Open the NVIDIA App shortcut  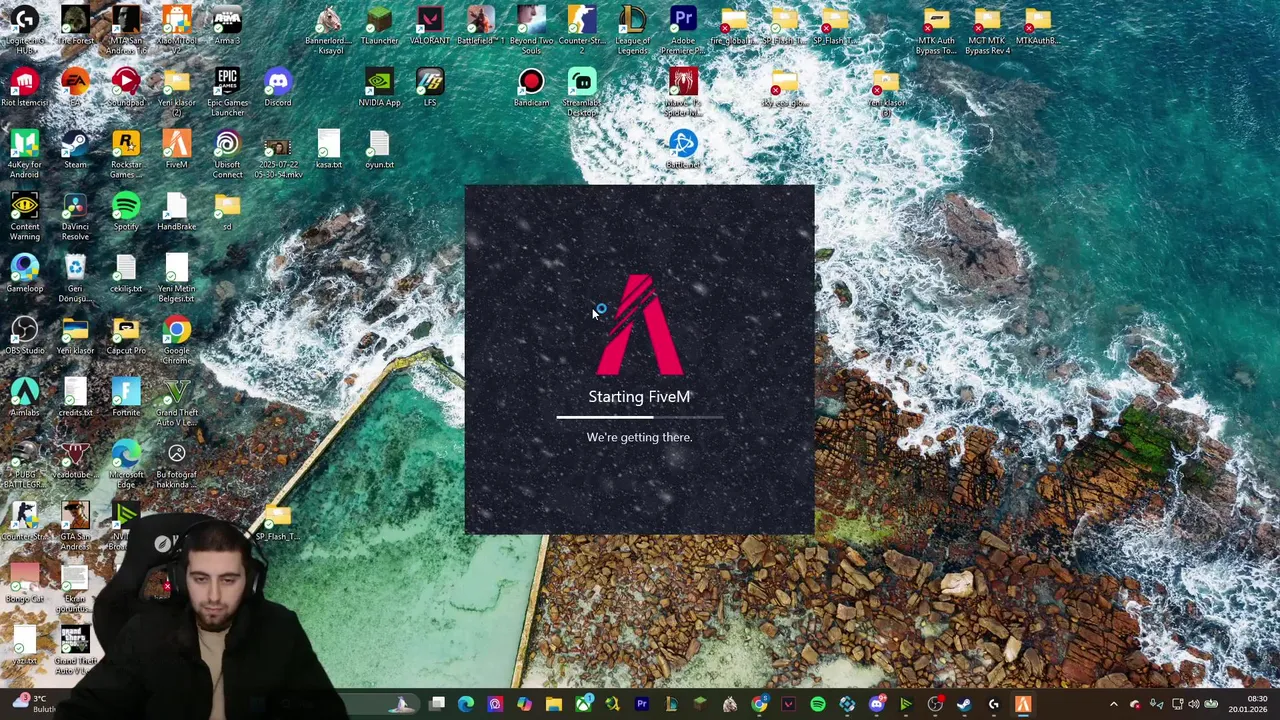point(379,88)
